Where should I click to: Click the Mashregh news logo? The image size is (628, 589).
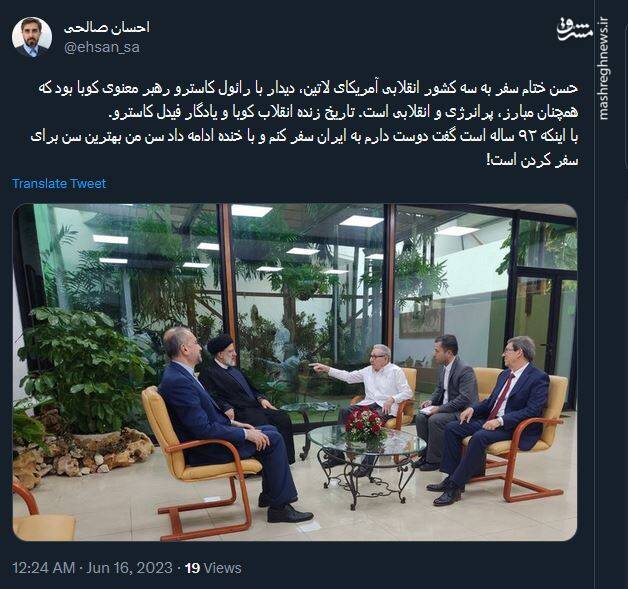click(x=574, y=29)
